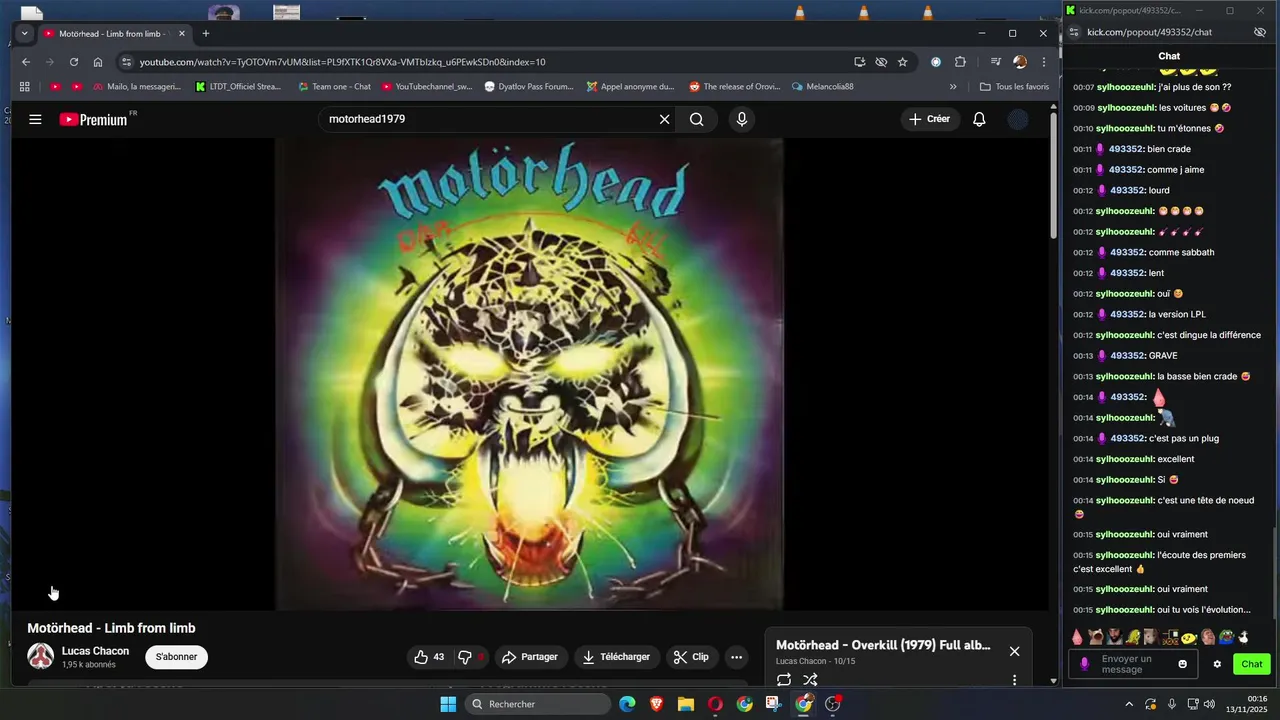This screenshot has height=720, width=1280.
Task: Open Microsoft Edge from the taskbar
Action: click(627, 704)
